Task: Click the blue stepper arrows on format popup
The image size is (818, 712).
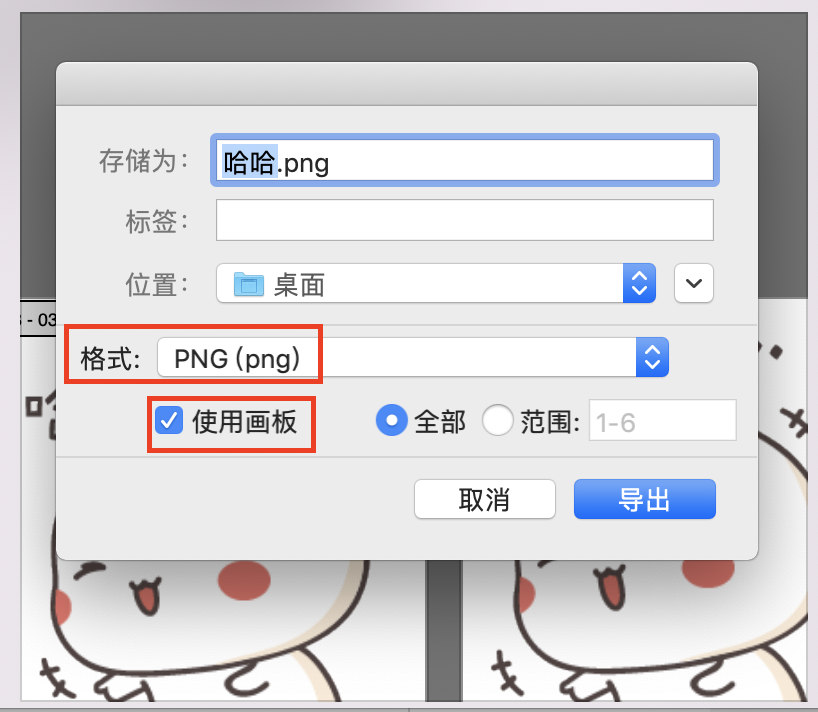Action: click(x=652, y=357)
